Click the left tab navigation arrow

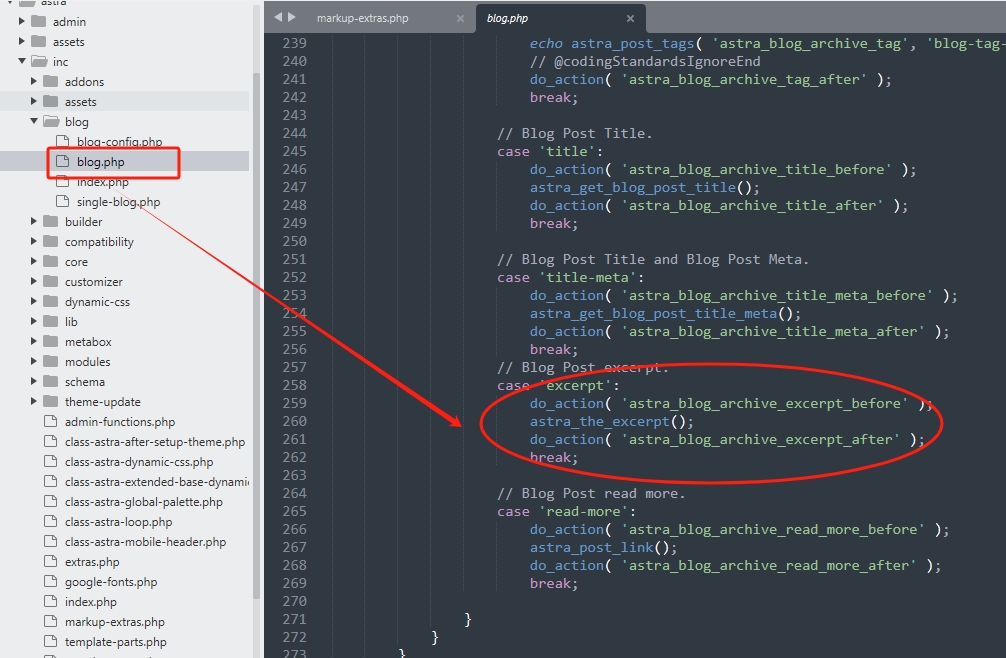tap(278, 17)
